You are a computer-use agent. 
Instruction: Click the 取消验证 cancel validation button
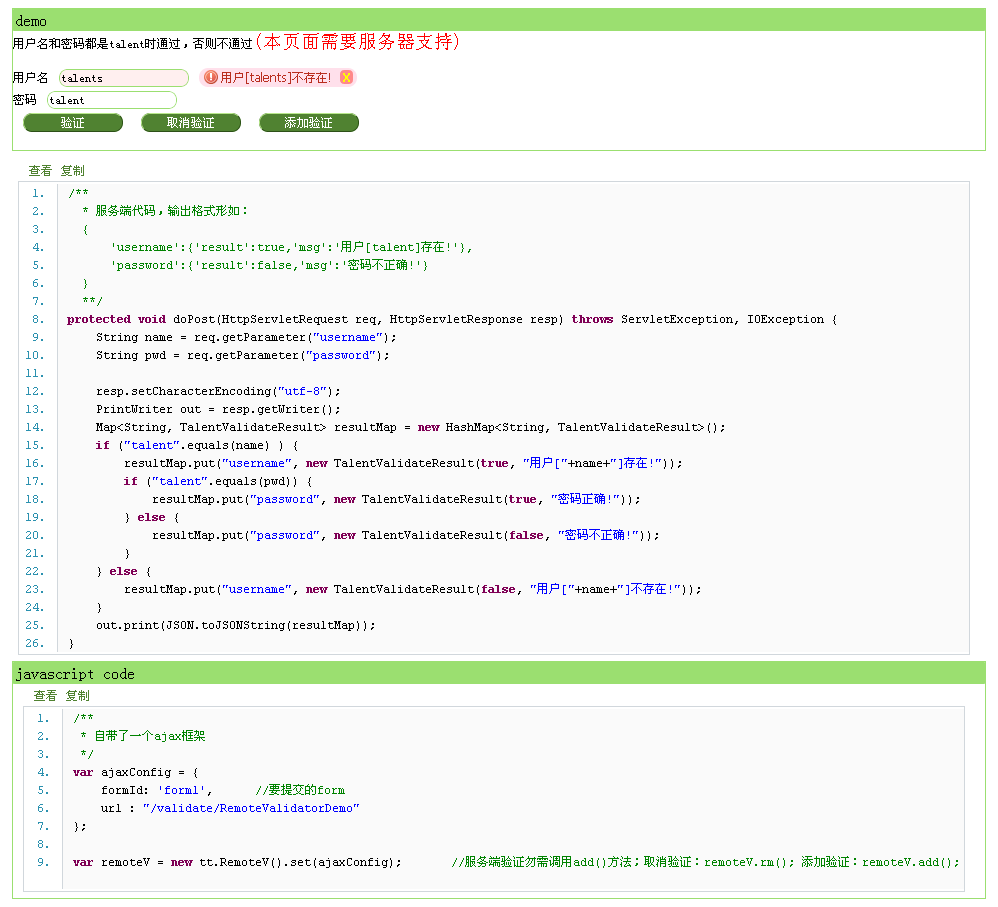[x=190, y=123]
